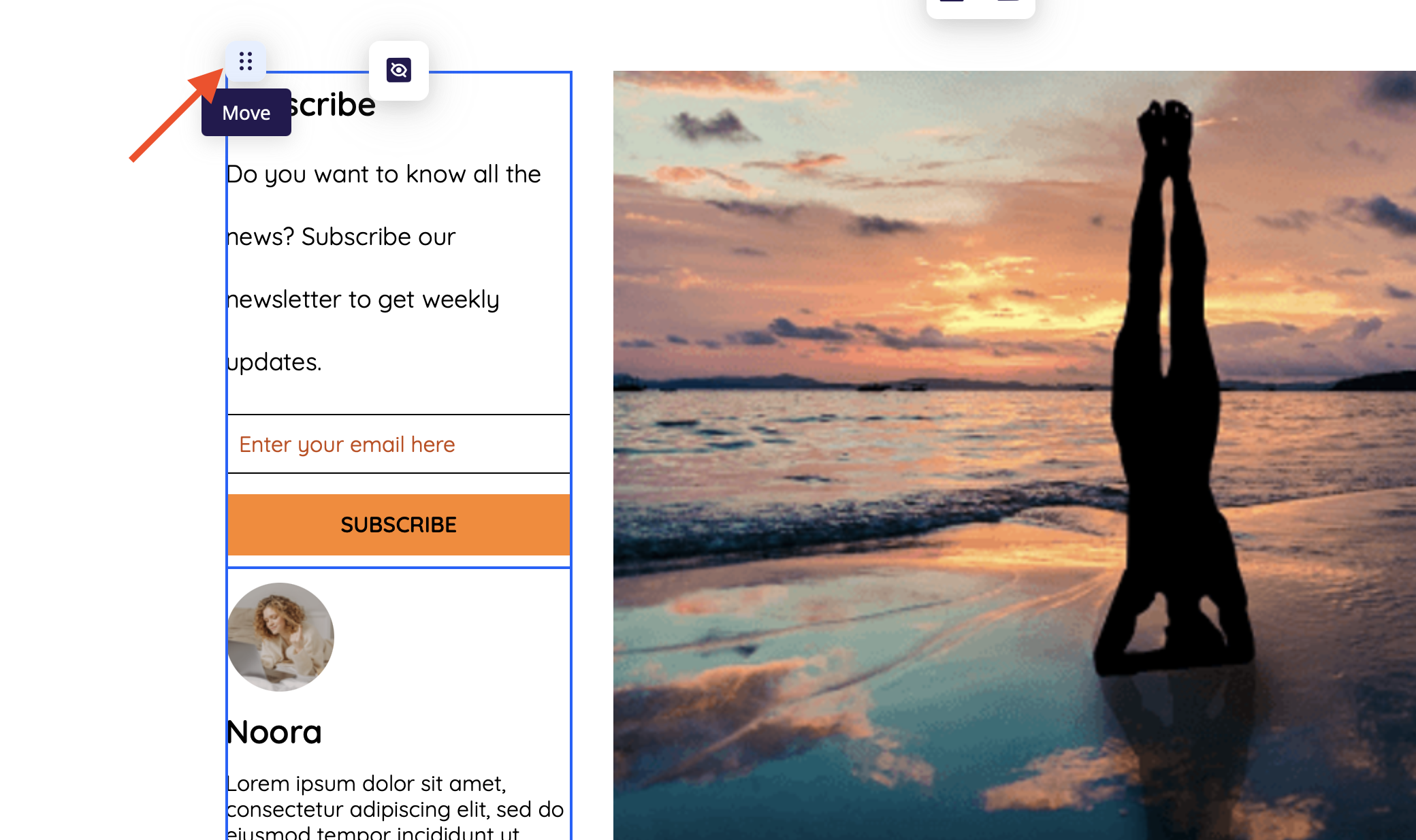The width and height of the screenshot is (1416, 840).
Task: Toggle the crossed-eye hide element icon
Action: (x=399, y=70)
